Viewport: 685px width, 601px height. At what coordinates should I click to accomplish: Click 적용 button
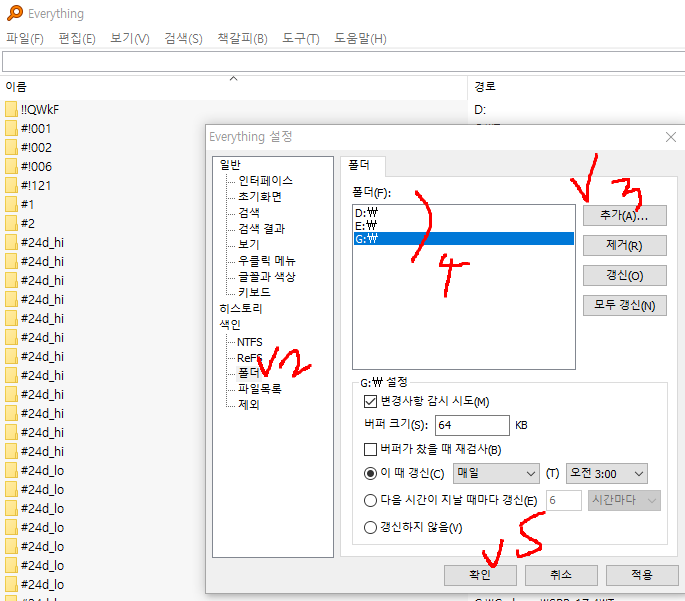coord(642,575)
